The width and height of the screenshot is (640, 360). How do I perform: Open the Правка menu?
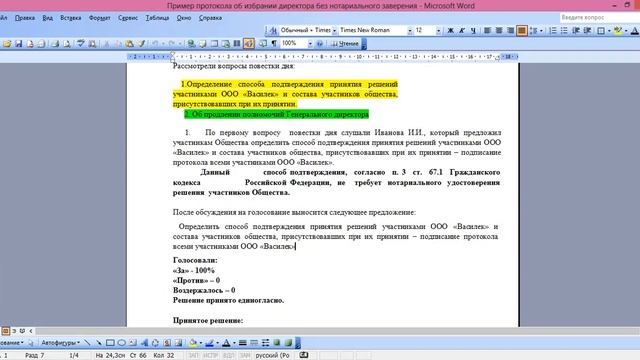point(25,18)
